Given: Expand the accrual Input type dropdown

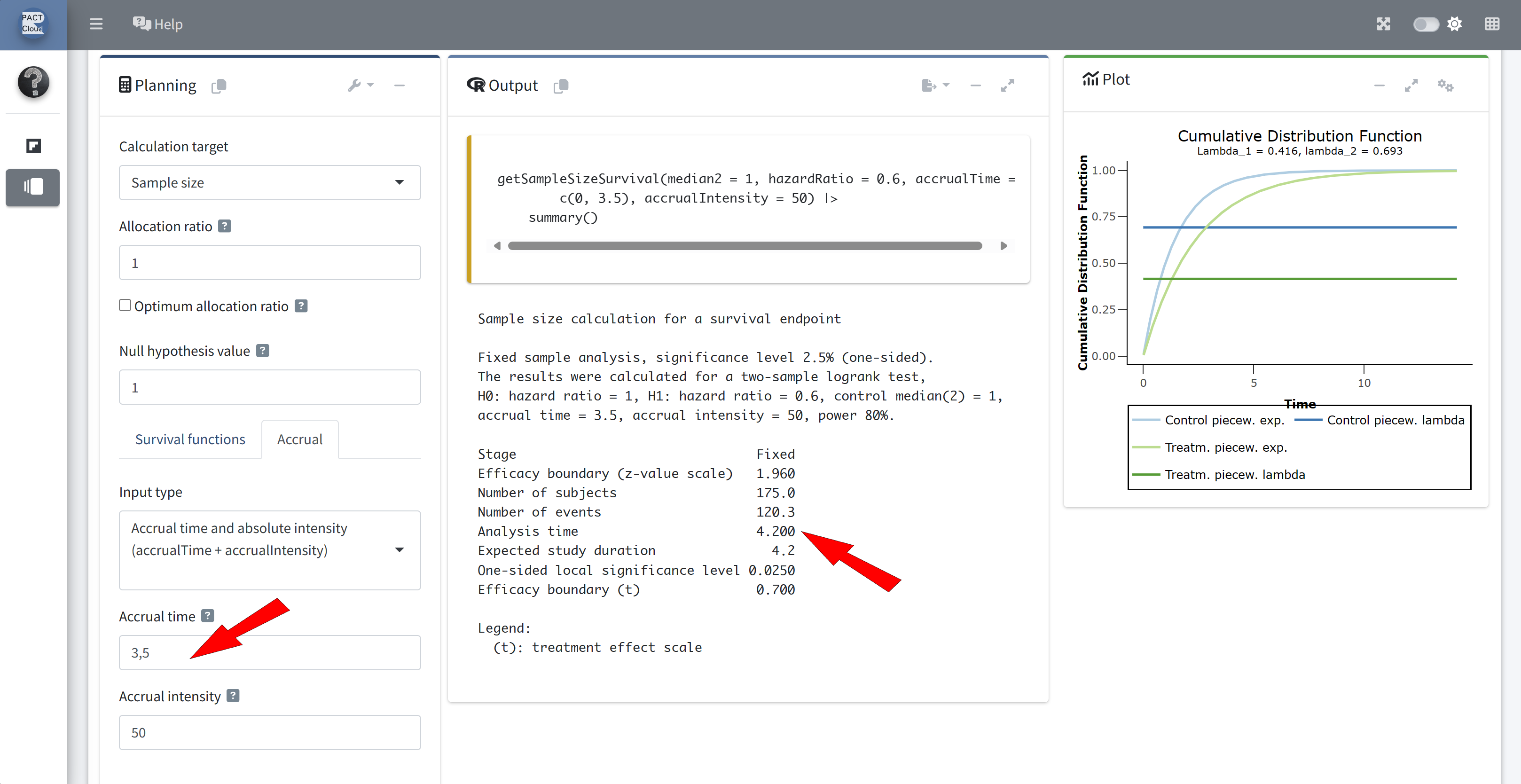Looking at the screenshot, I should click(269, 549).
